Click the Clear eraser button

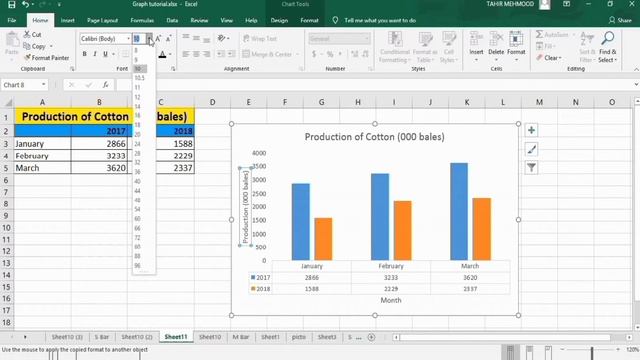point(549,58)
